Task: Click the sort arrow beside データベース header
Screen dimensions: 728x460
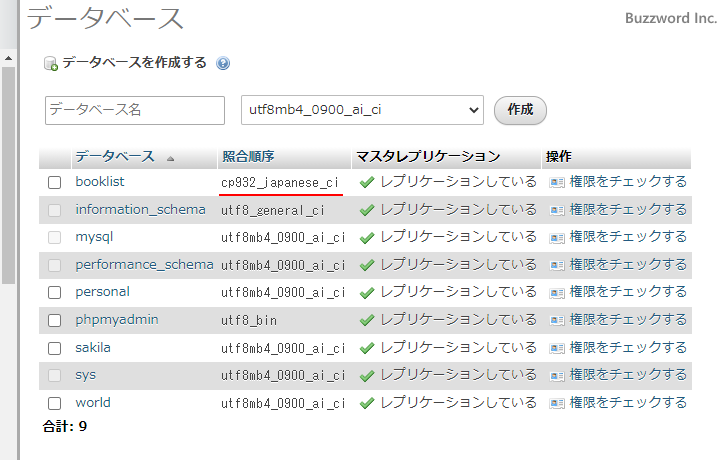Action: 170,159
